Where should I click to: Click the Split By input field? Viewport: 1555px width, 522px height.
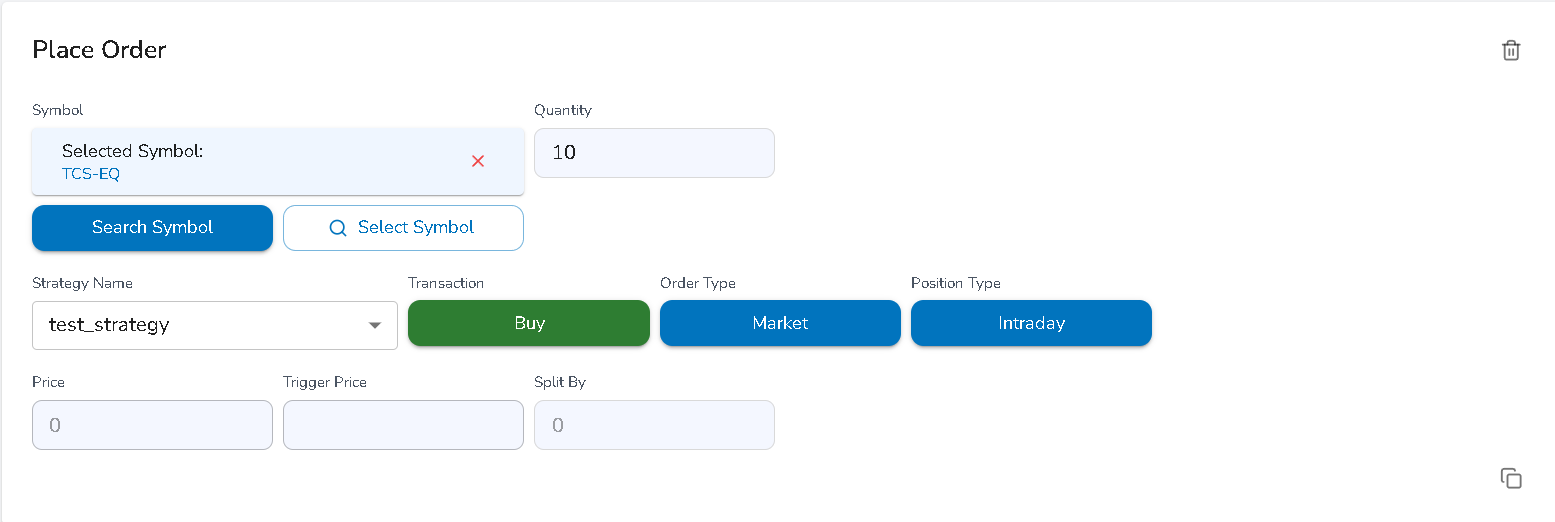click(x=654, y=425)
